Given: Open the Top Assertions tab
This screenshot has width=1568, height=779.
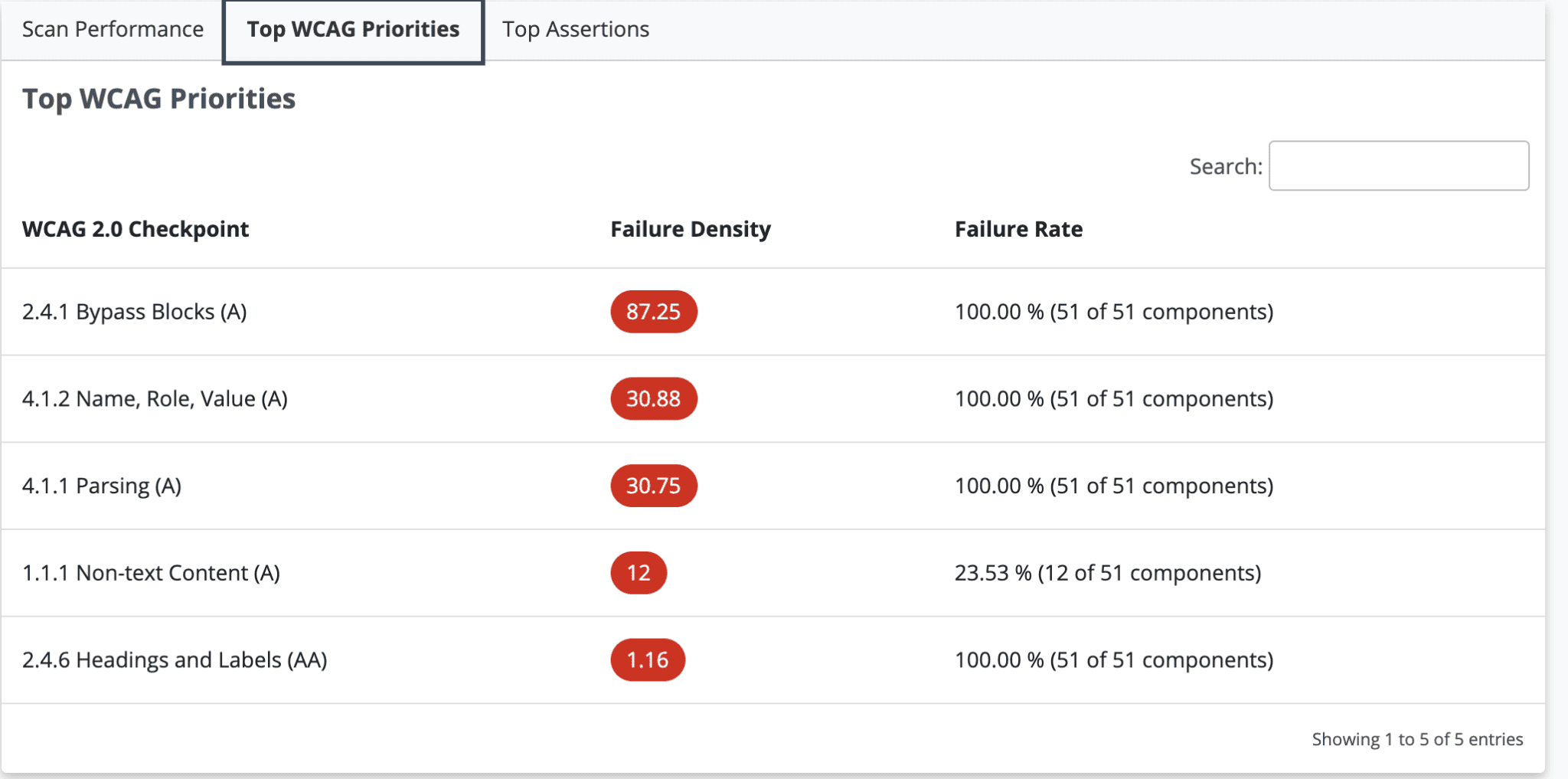Looking at the screenshot, I should coord(575,29).
